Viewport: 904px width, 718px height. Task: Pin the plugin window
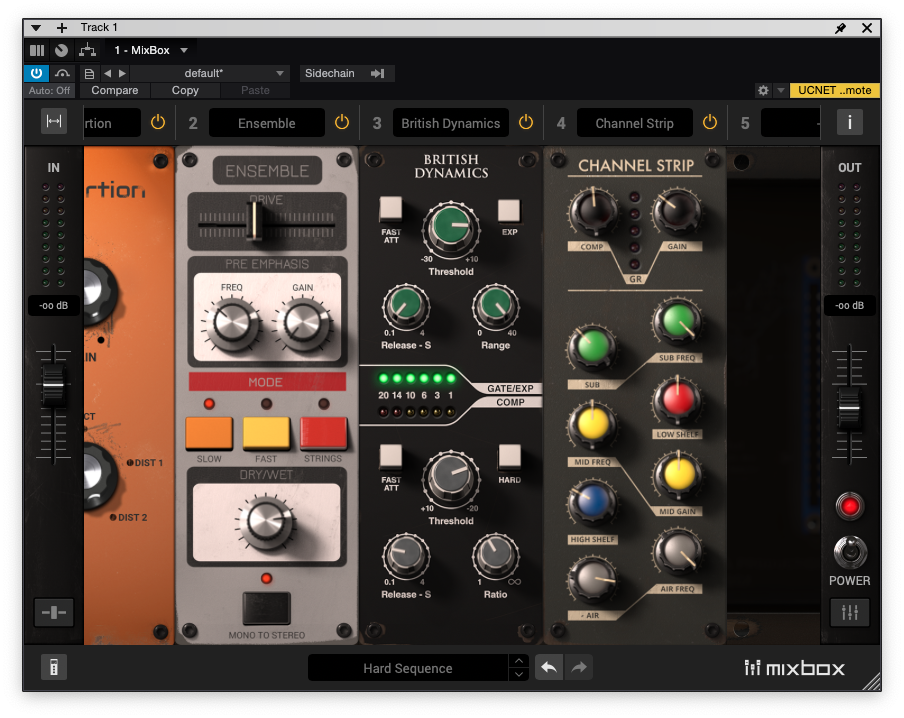click(x=841, y=28)
